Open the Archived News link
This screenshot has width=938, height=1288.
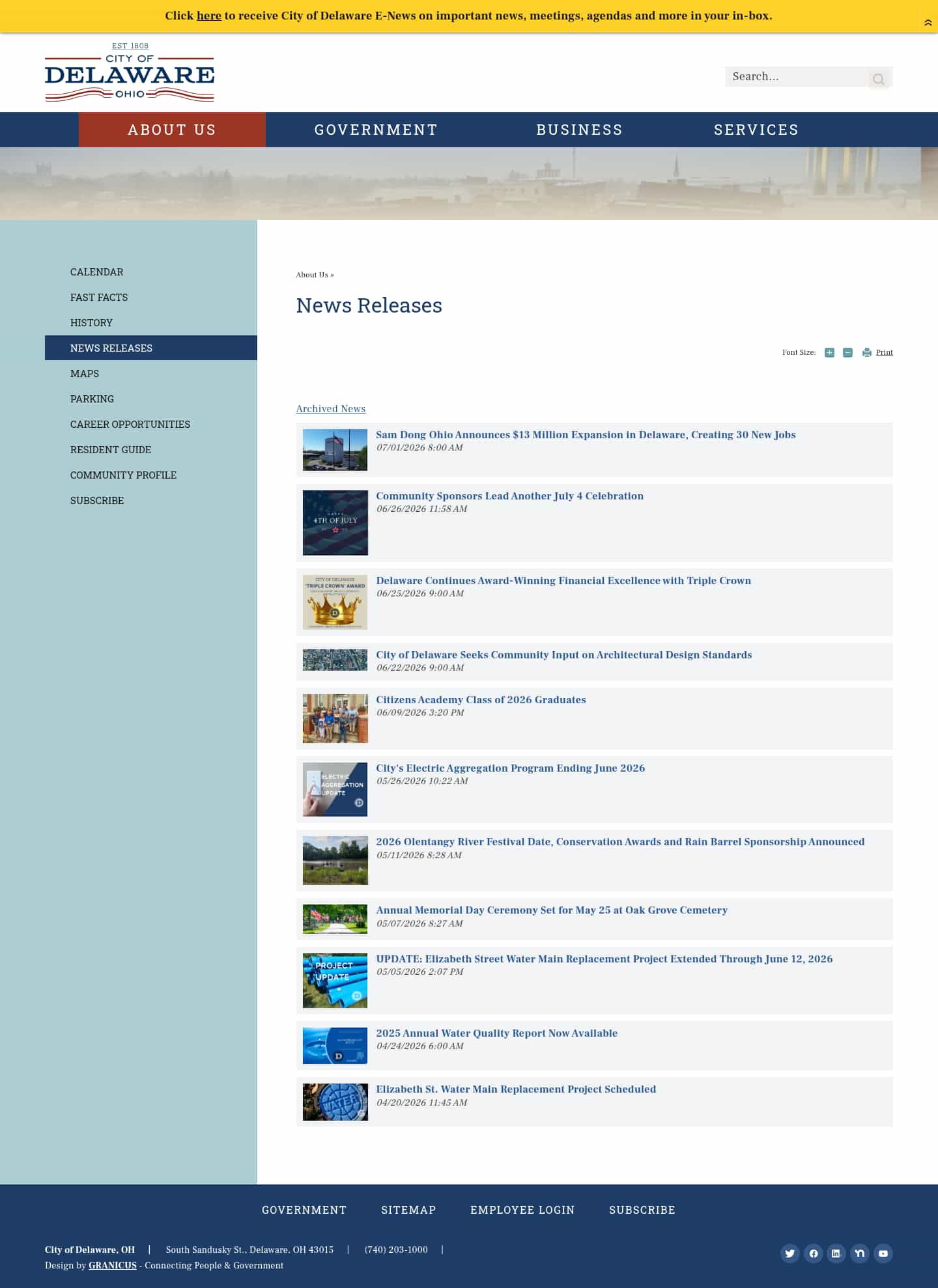point(331,409)
